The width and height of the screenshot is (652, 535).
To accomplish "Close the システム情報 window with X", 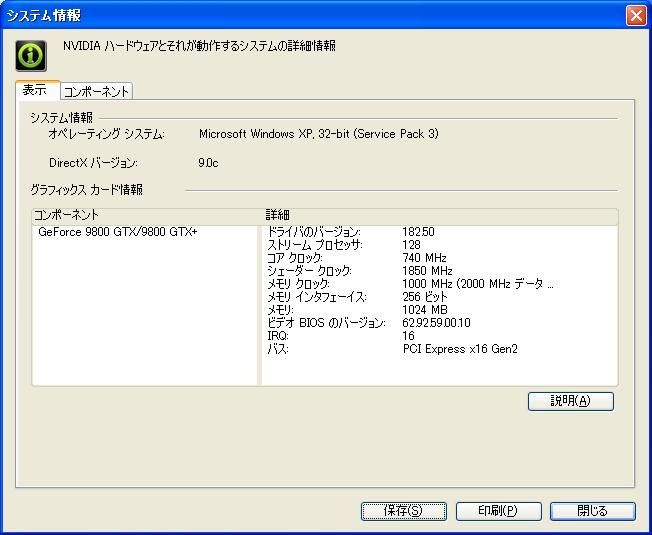I will click(636, 16).
